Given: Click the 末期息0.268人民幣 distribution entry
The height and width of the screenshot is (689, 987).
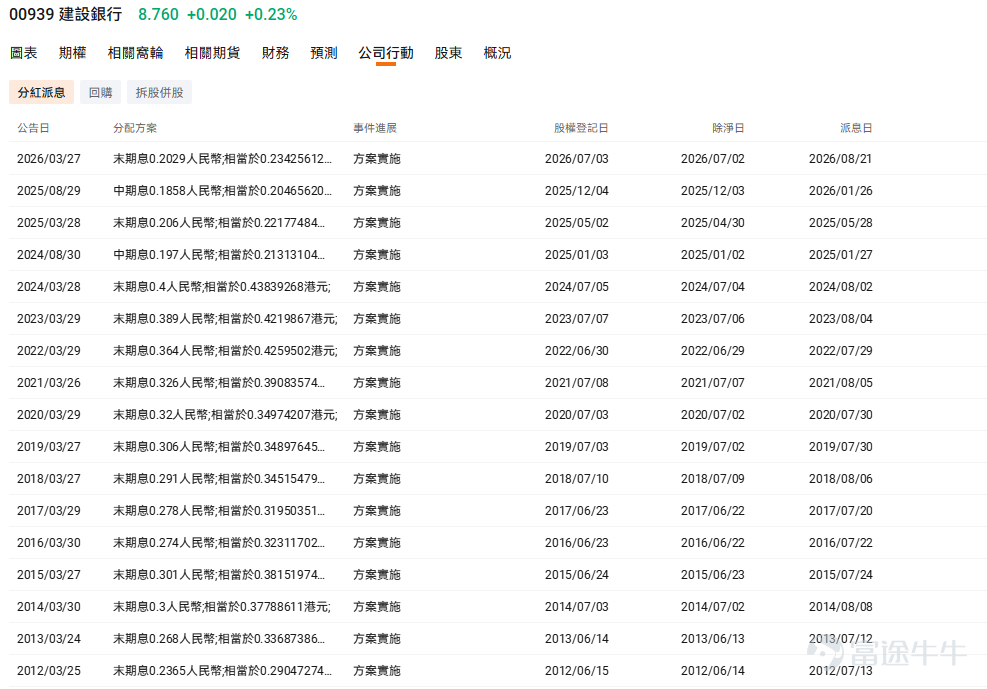Looking at the screenshot, I should coord(219,640).
